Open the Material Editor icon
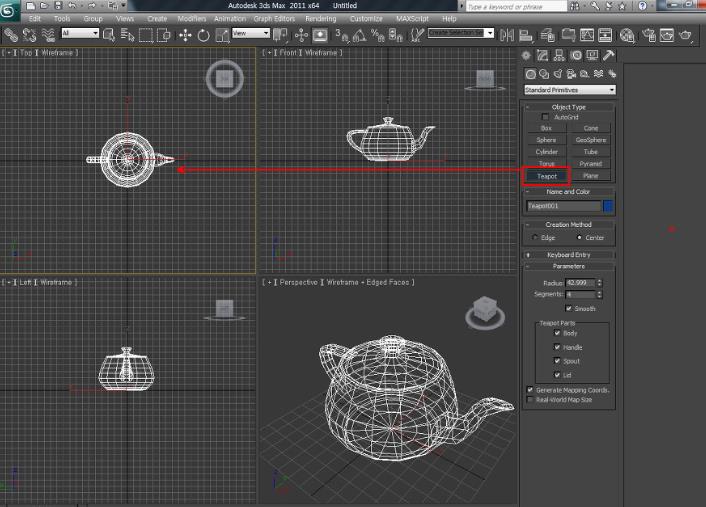The height and width of the screenshot is (507, 706). pyautogui.click(x=627, y=35)
